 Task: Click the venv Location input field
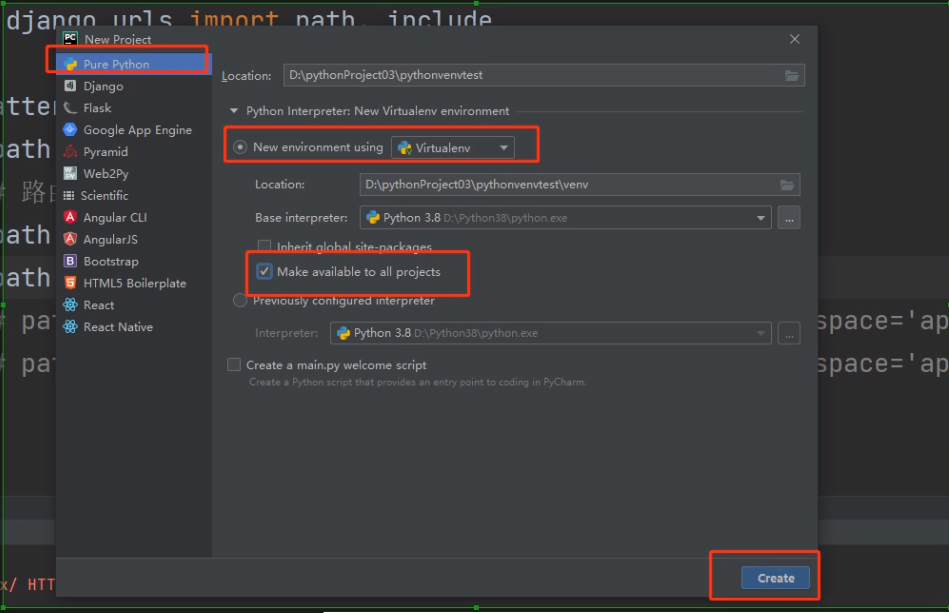[x=580, y=185]
